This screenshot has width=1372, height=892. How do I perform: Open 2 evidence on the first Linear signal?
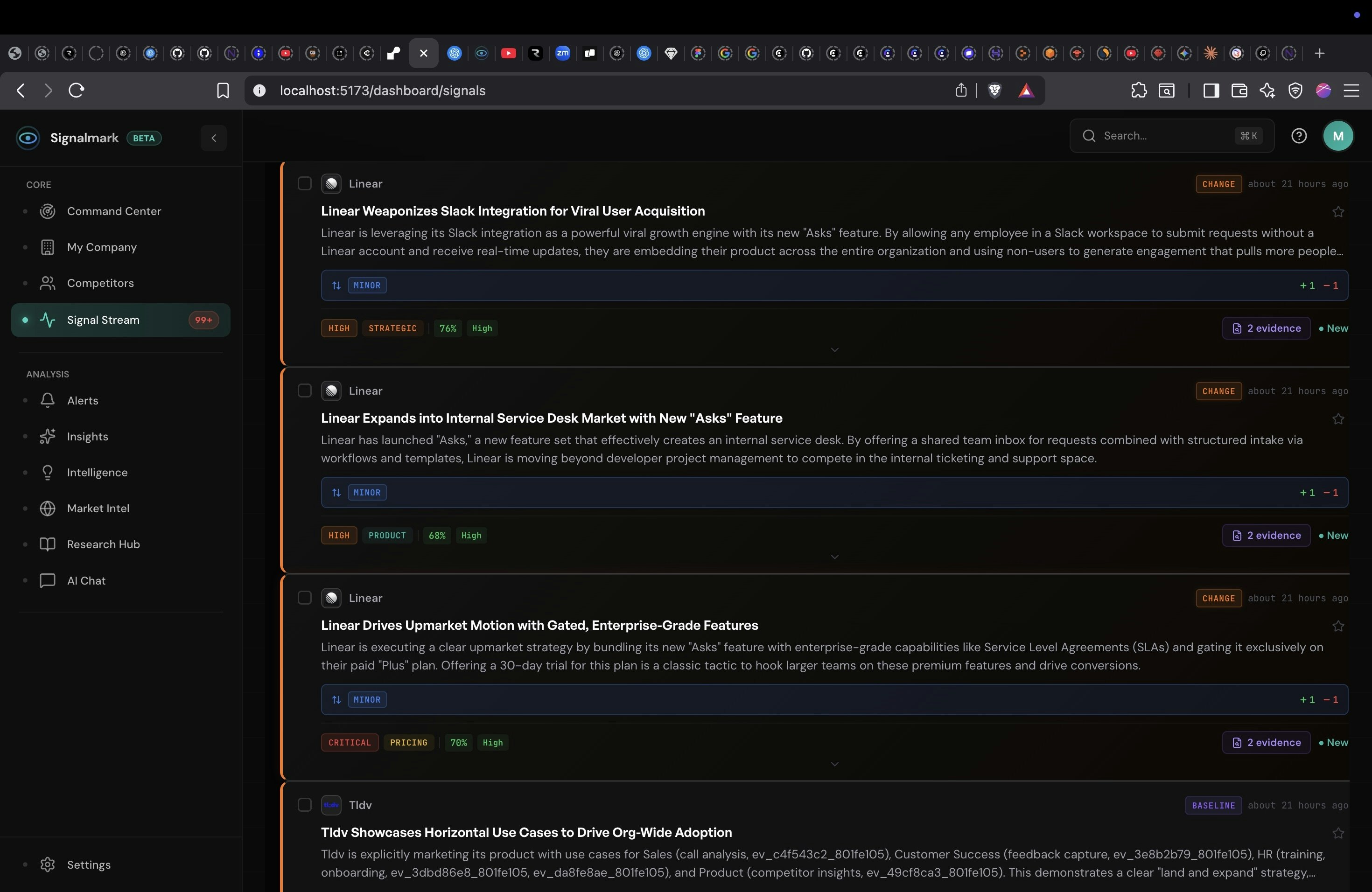click(x=1266, y=328)
